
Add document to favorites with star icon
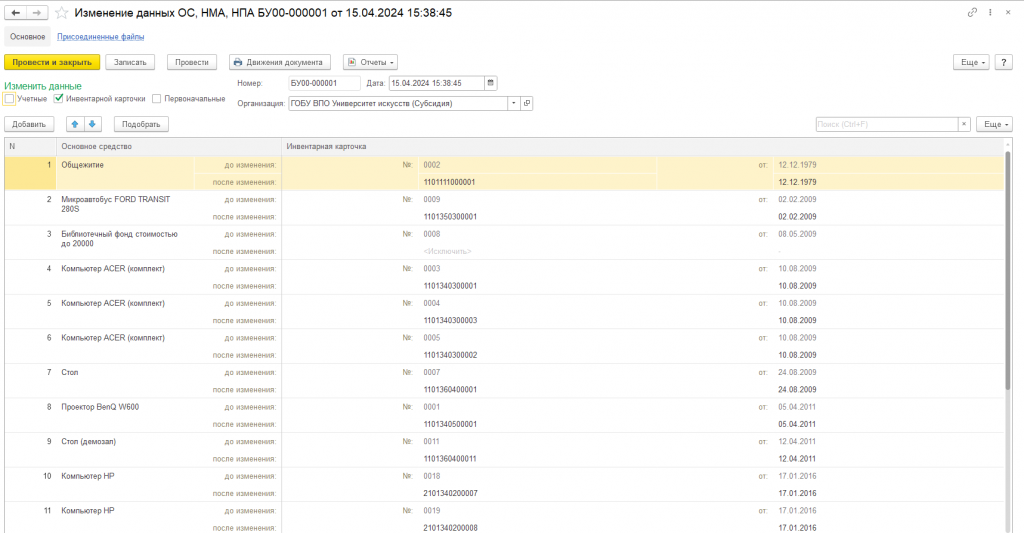61,12
